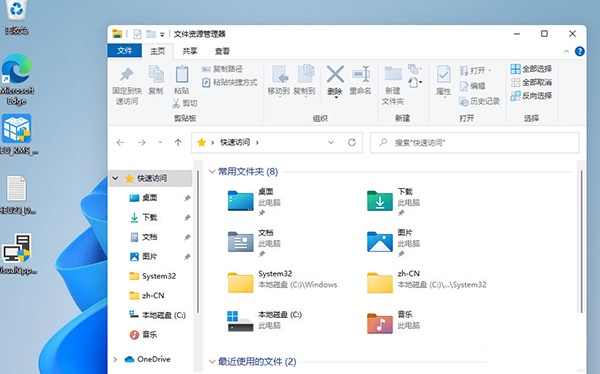The height and width of the screenshot is (374, 600).
Task: Click Select all (全部选择)
Action: 531,69
